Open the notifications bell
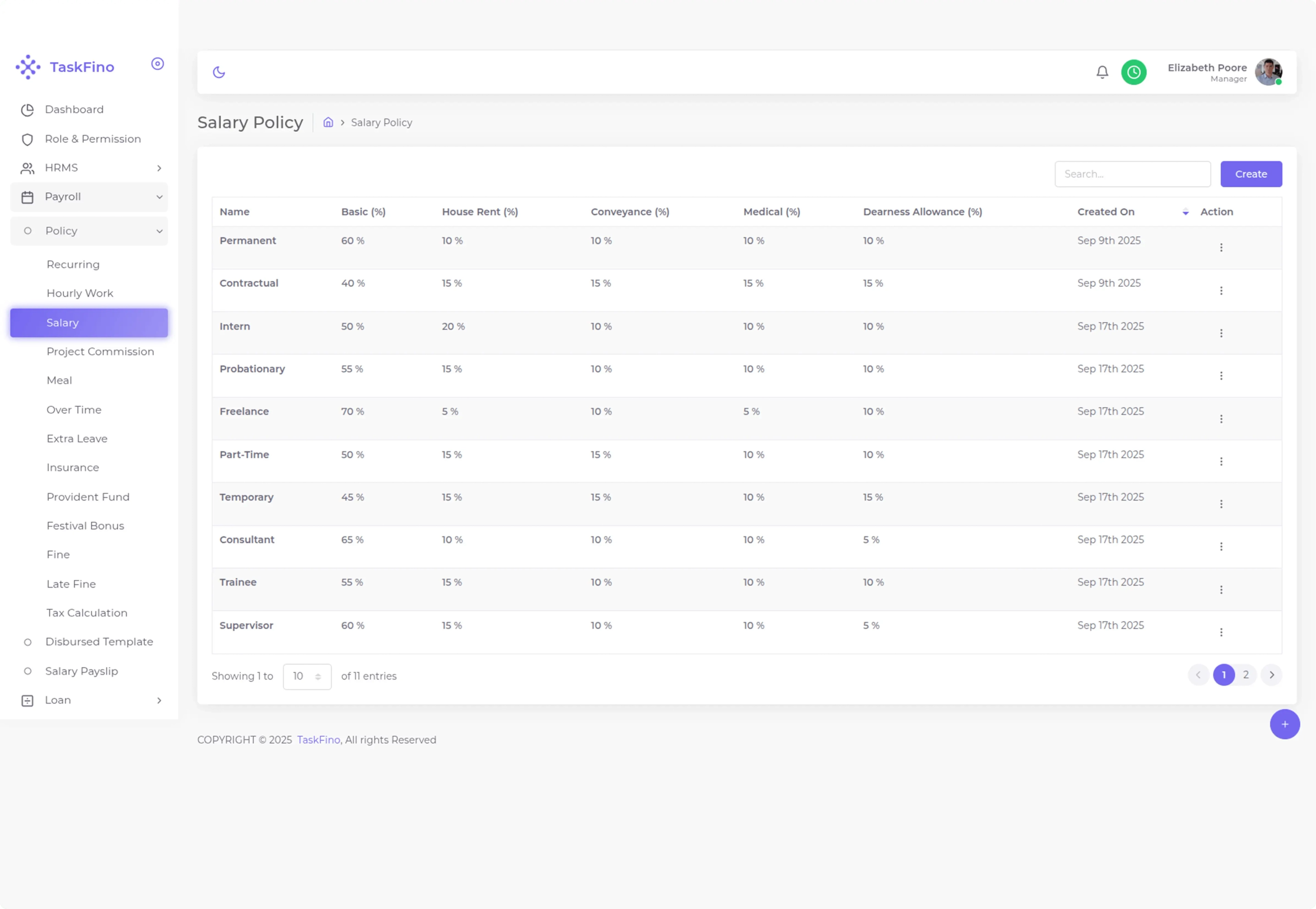The image size is (1316, 909). (1102, 72)
